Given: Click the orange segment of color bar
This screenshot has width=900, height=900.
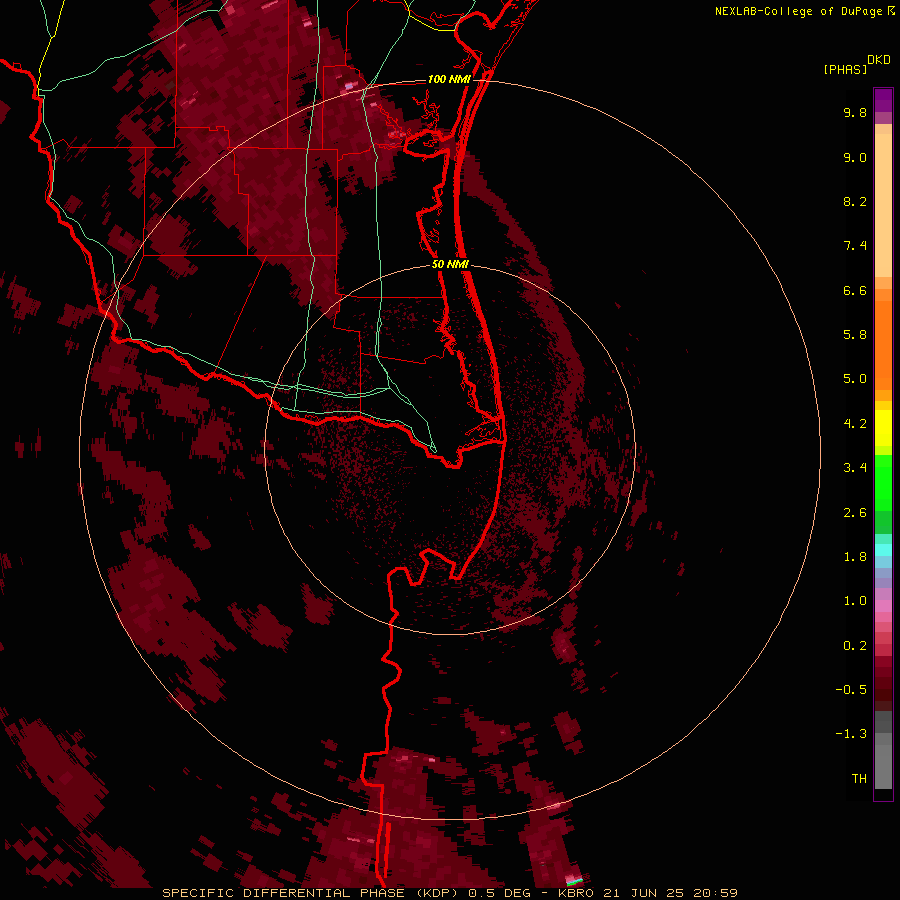Looking at the screenshot, I should pyautogui.click(x=883, y=344).
